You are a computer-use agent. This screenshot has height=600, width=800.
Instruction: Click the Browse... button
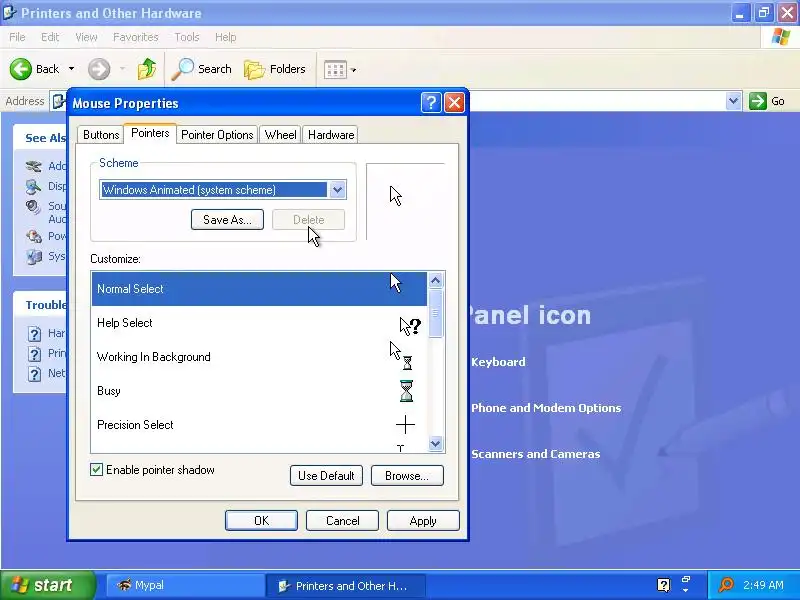[x=407, y=476]
